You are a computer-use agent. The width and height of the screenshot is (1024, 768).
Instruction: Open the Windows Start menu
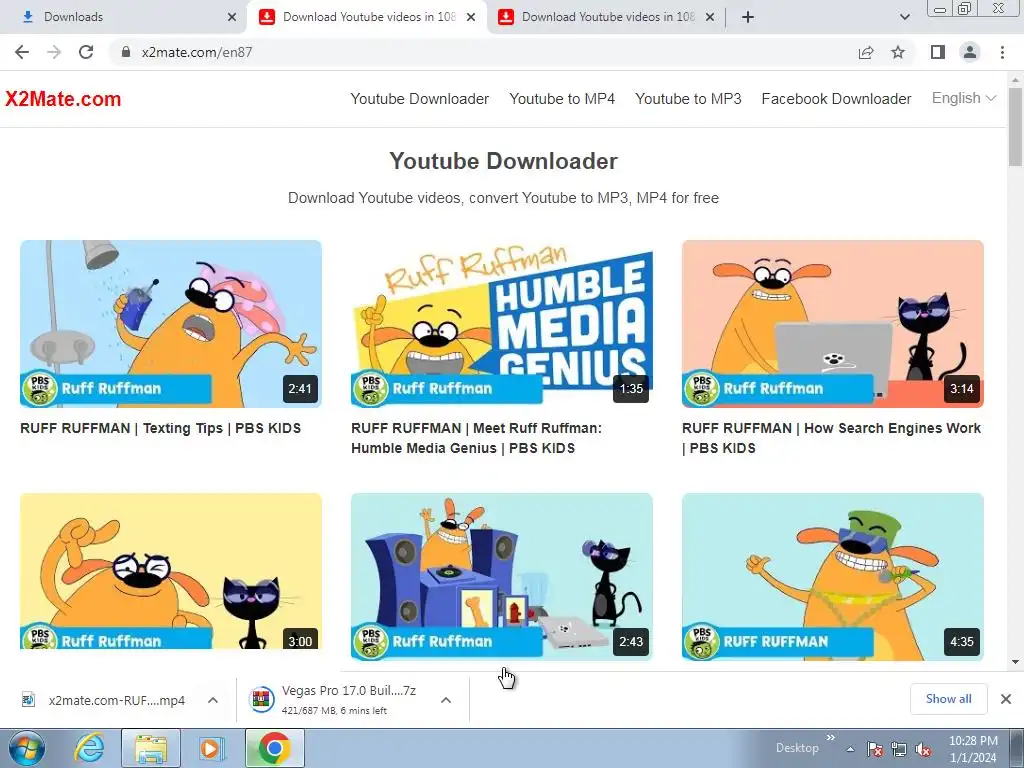pos(26,748)
